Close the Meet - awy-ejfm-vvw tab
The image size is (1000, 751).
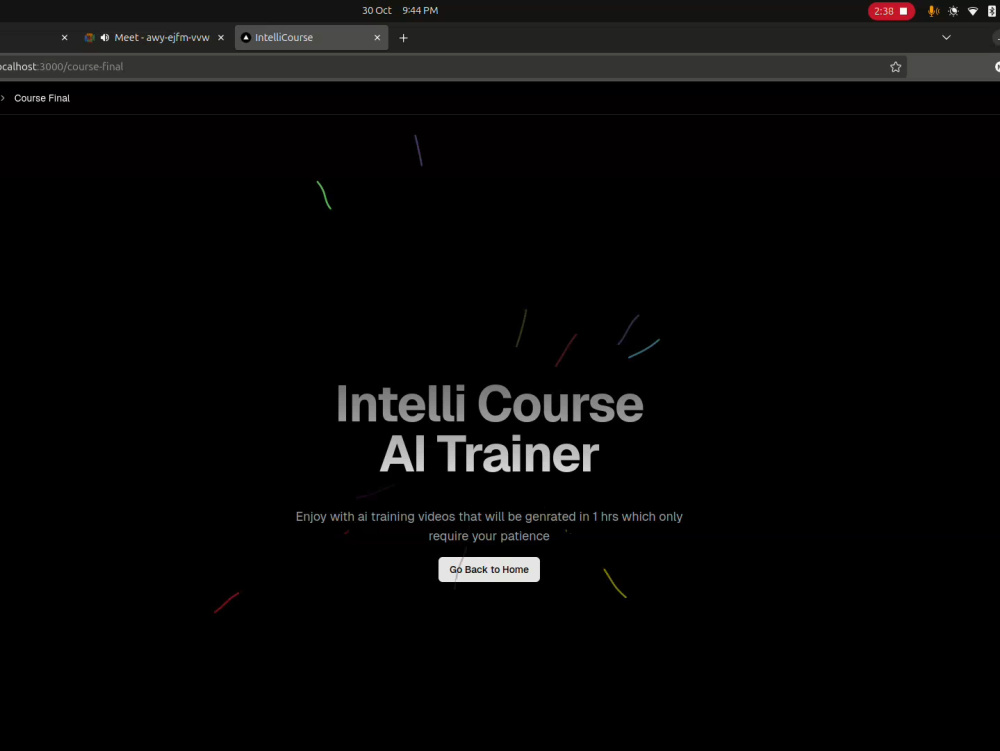(221, 38)
